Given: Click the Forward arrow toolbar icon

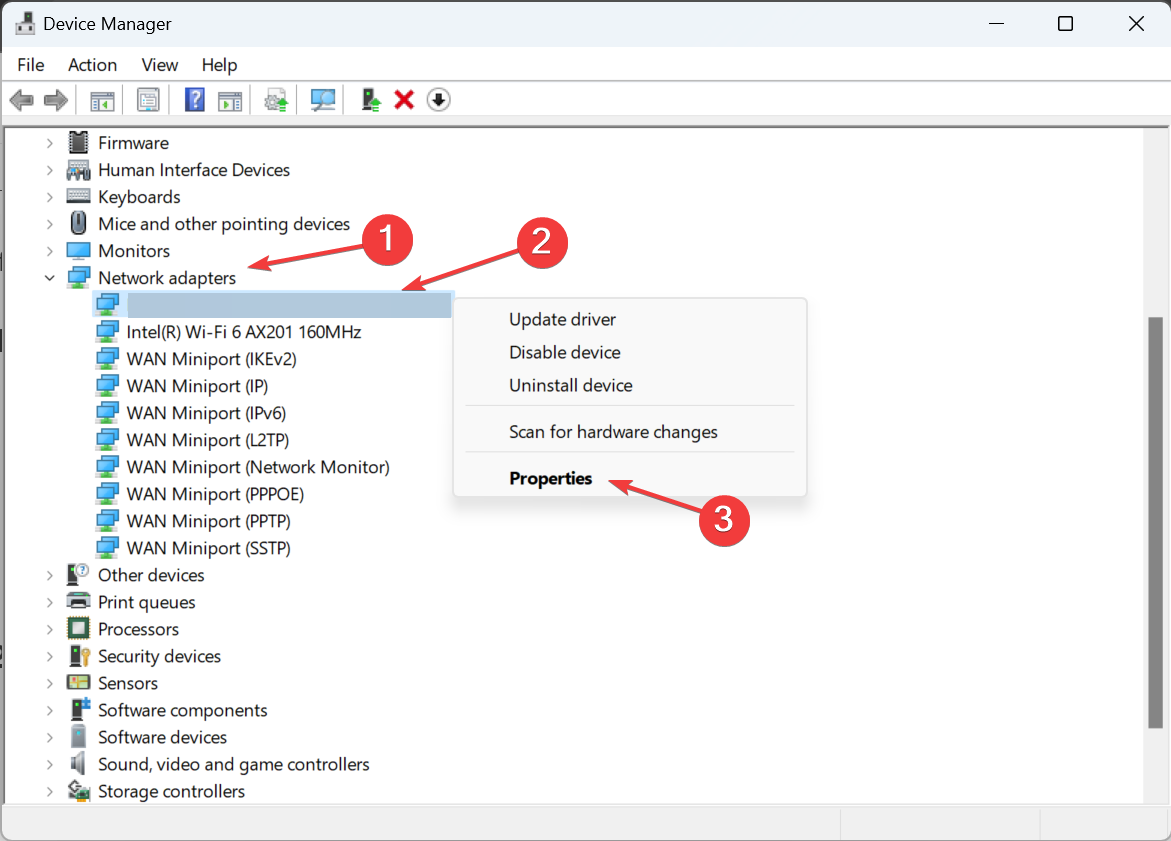Looking at the screenshot, I should (56, 100).
